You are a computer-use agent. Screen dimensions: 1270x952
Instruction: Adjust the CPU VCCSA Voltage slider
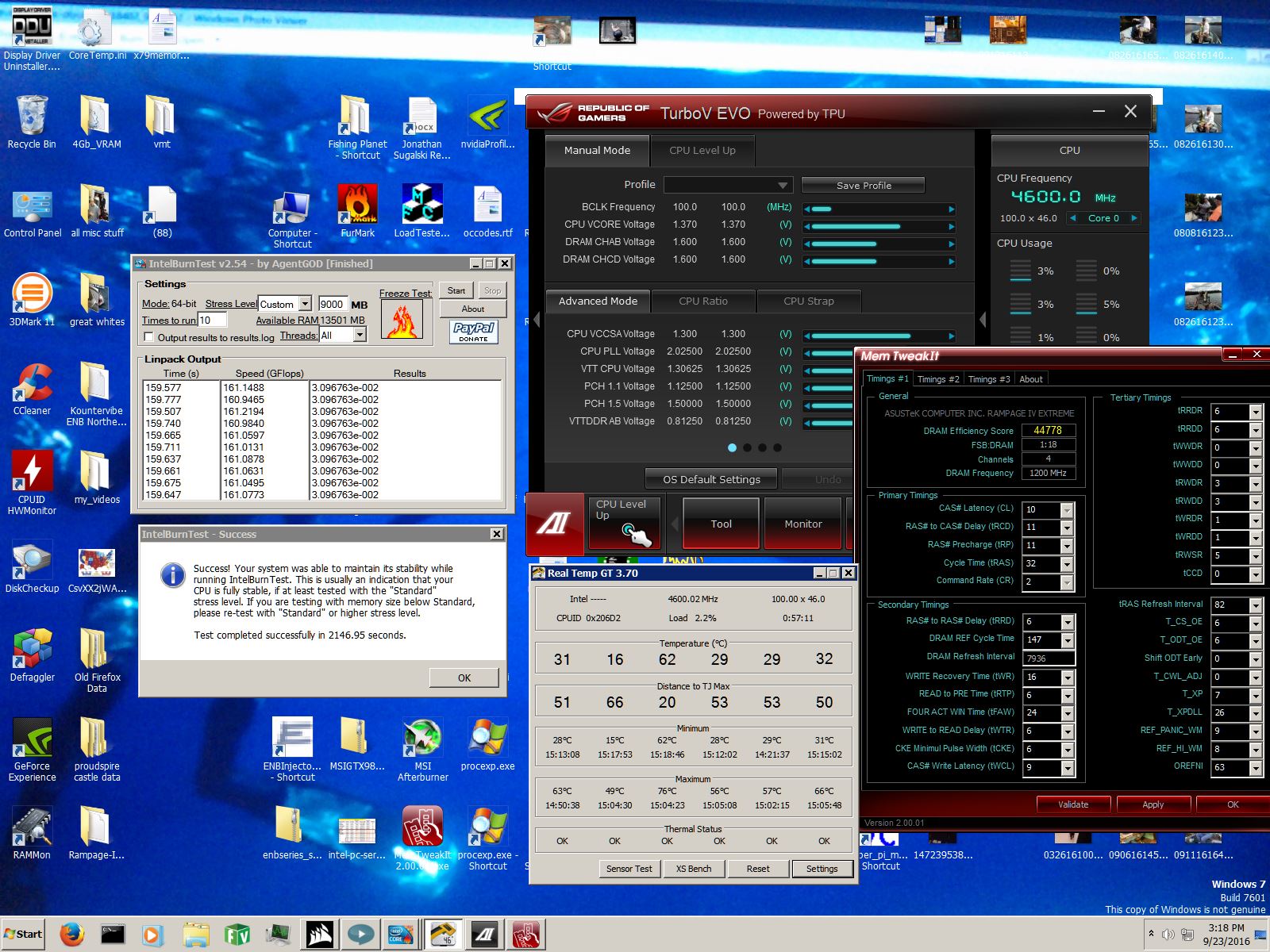tap(879, 336)
